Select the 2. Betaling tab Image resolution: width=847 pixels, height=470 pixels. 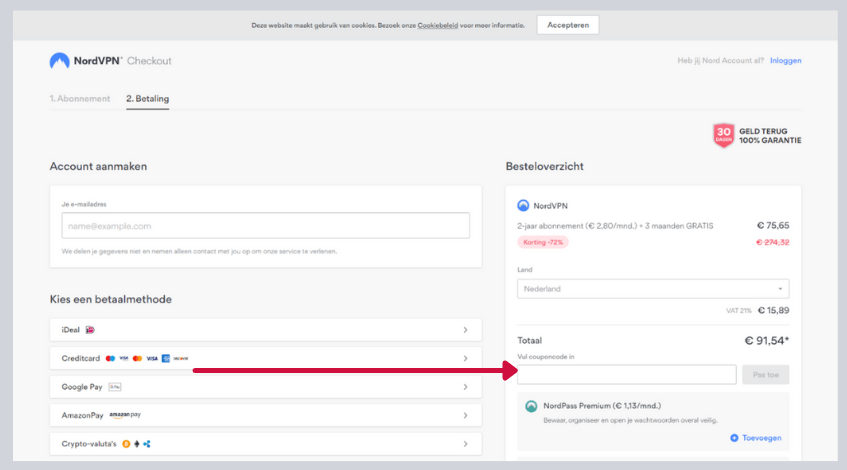tap(147, 99)
